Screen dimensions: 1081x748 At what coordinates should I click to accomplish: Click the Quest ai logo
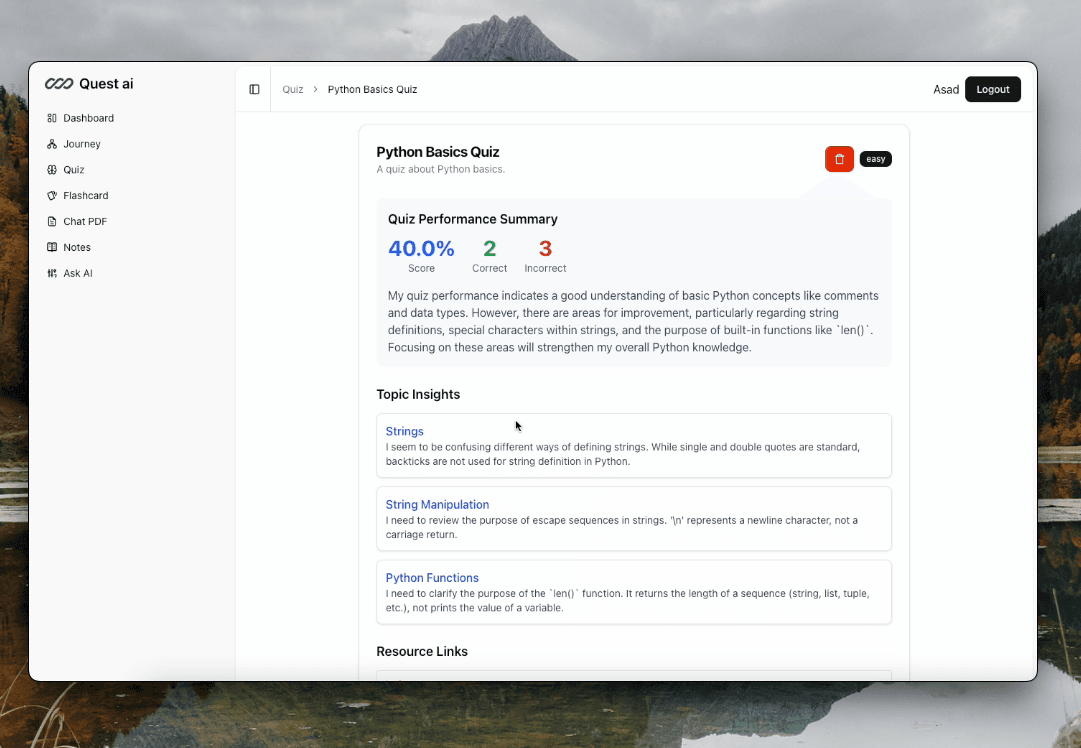(89, 84)
